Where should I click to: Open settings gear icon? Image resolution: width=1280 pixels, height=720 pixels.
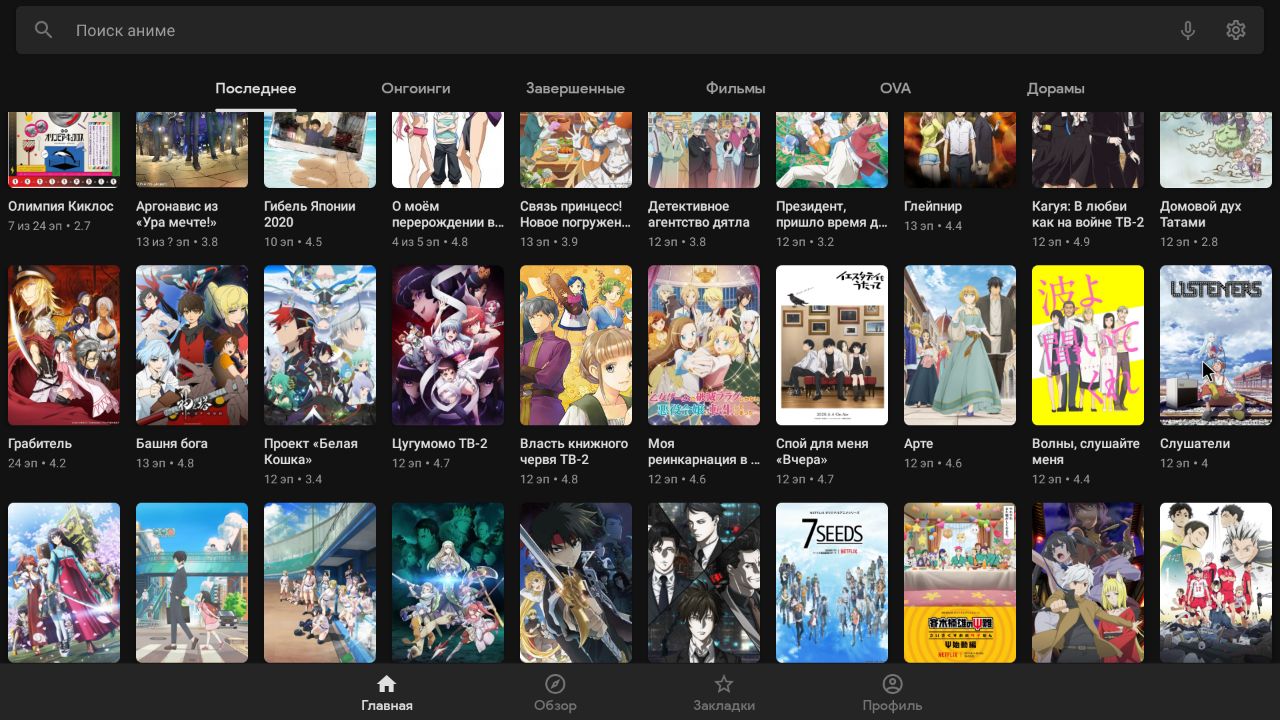1236,30
